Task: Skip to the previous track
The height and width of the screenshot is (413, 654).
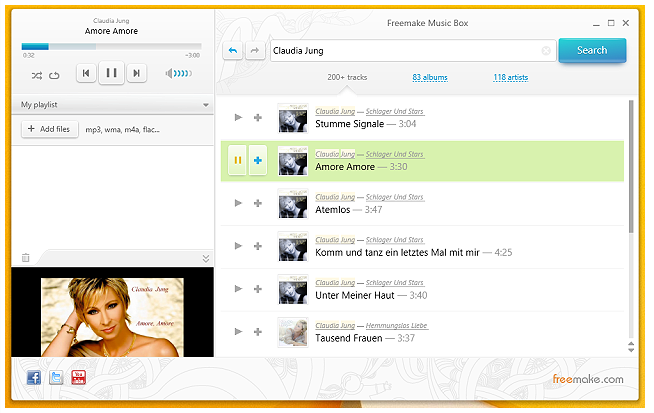Action: 86,73
